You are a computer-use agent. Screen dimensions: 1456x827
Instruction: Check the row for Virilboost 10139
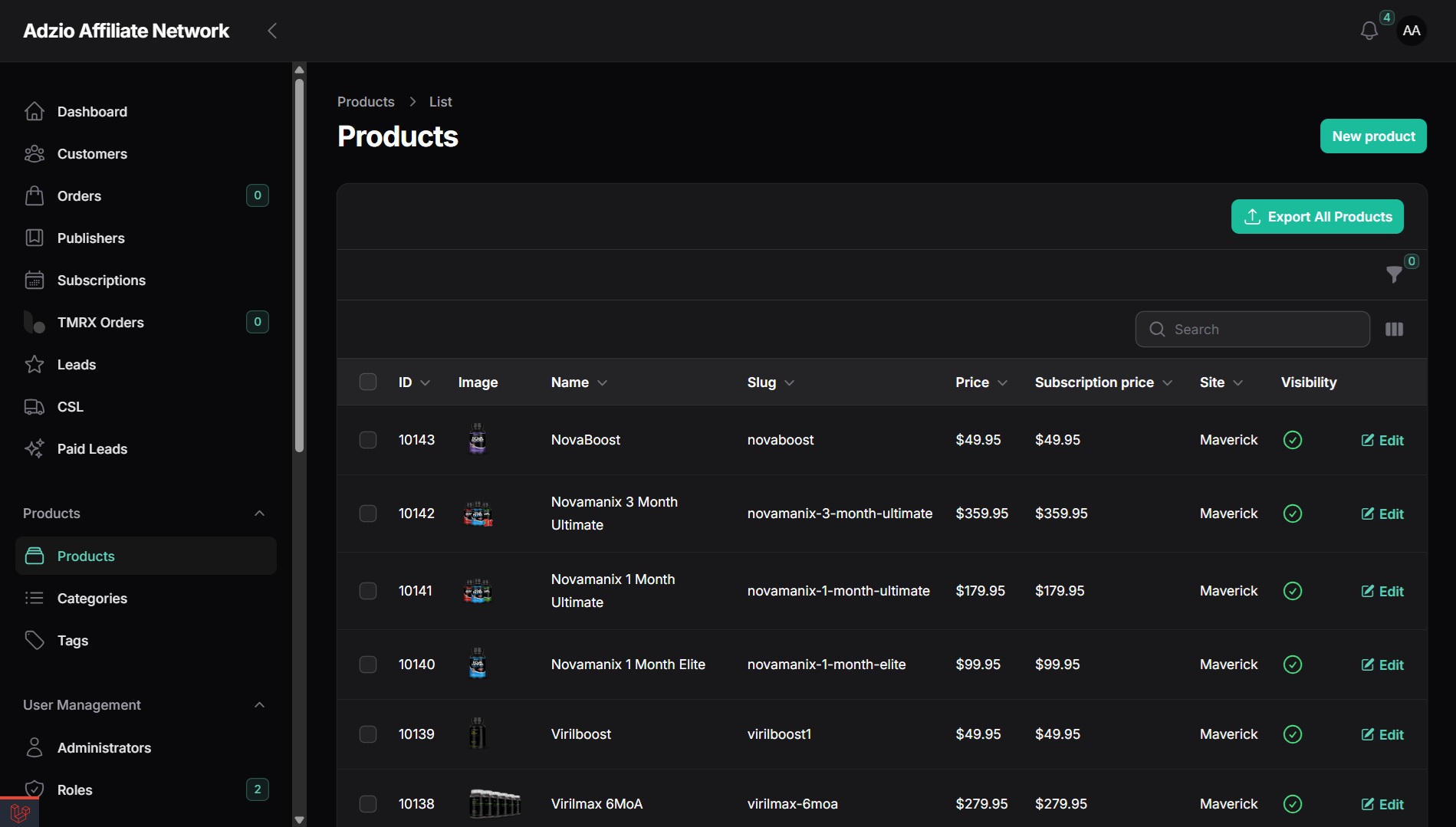click(368, 734)
